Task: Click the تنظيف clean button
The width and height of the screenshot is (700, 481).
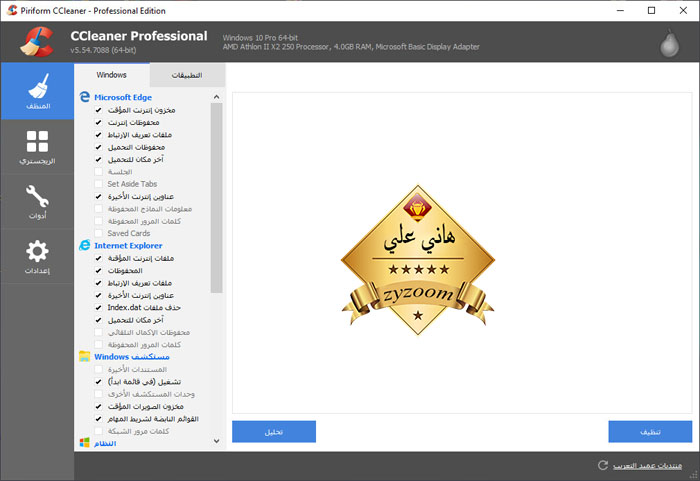Action: tap(650, 431)
